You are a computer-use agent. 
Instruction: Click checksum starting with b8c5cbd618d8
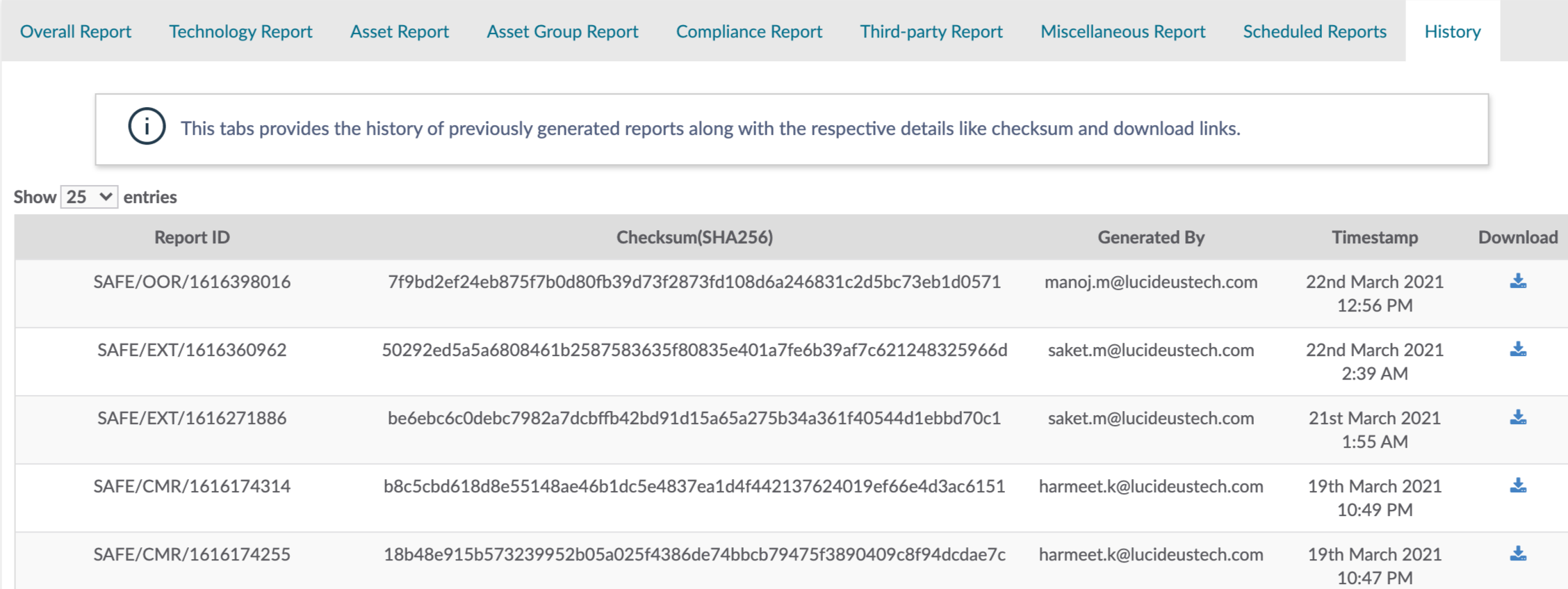(694, 486)
